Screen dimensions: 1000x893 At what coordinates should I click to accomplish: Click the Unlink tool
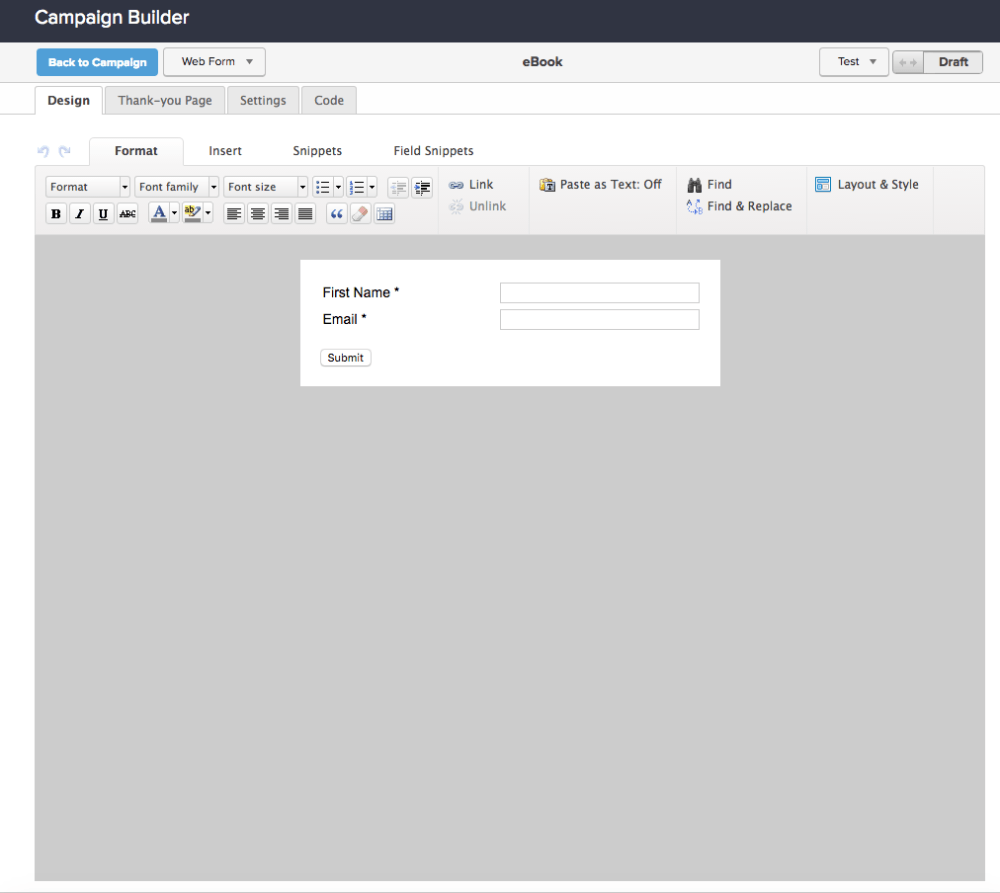pos(478,206)
